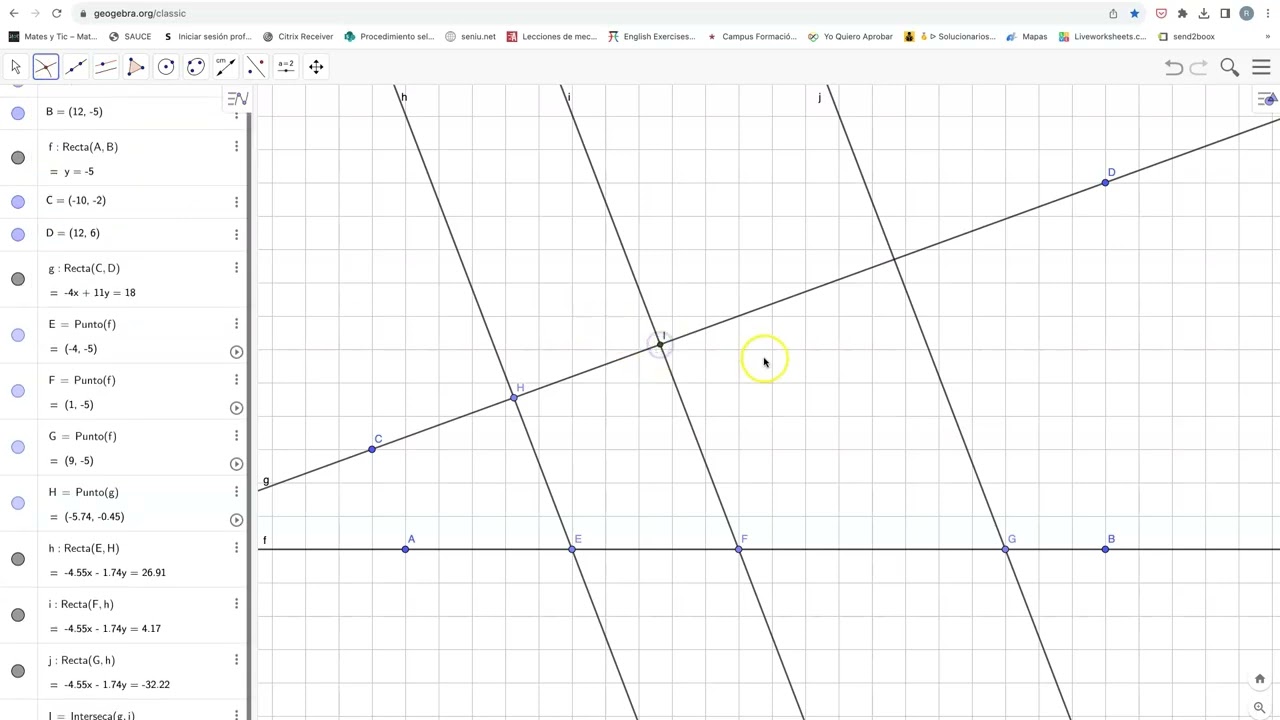Play animation for point H
Image resolution: width=1280 pixels, height=720 pixels.
point(236,520)
